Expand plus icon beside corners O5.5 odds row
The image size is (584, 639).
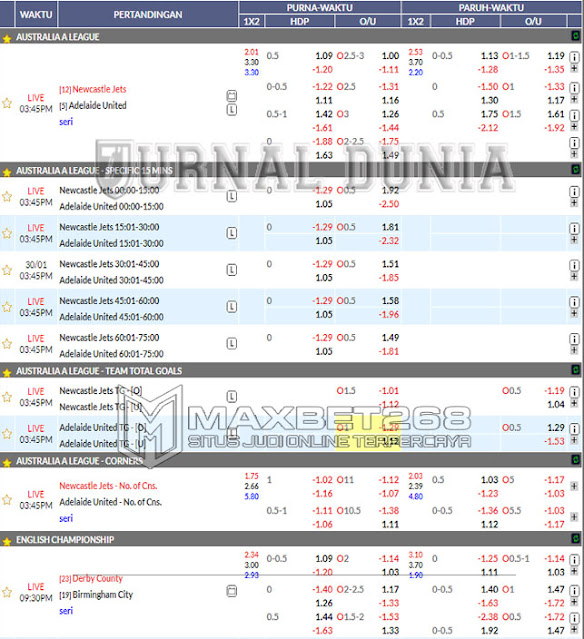pyautogui.click(x=574, y=517)
